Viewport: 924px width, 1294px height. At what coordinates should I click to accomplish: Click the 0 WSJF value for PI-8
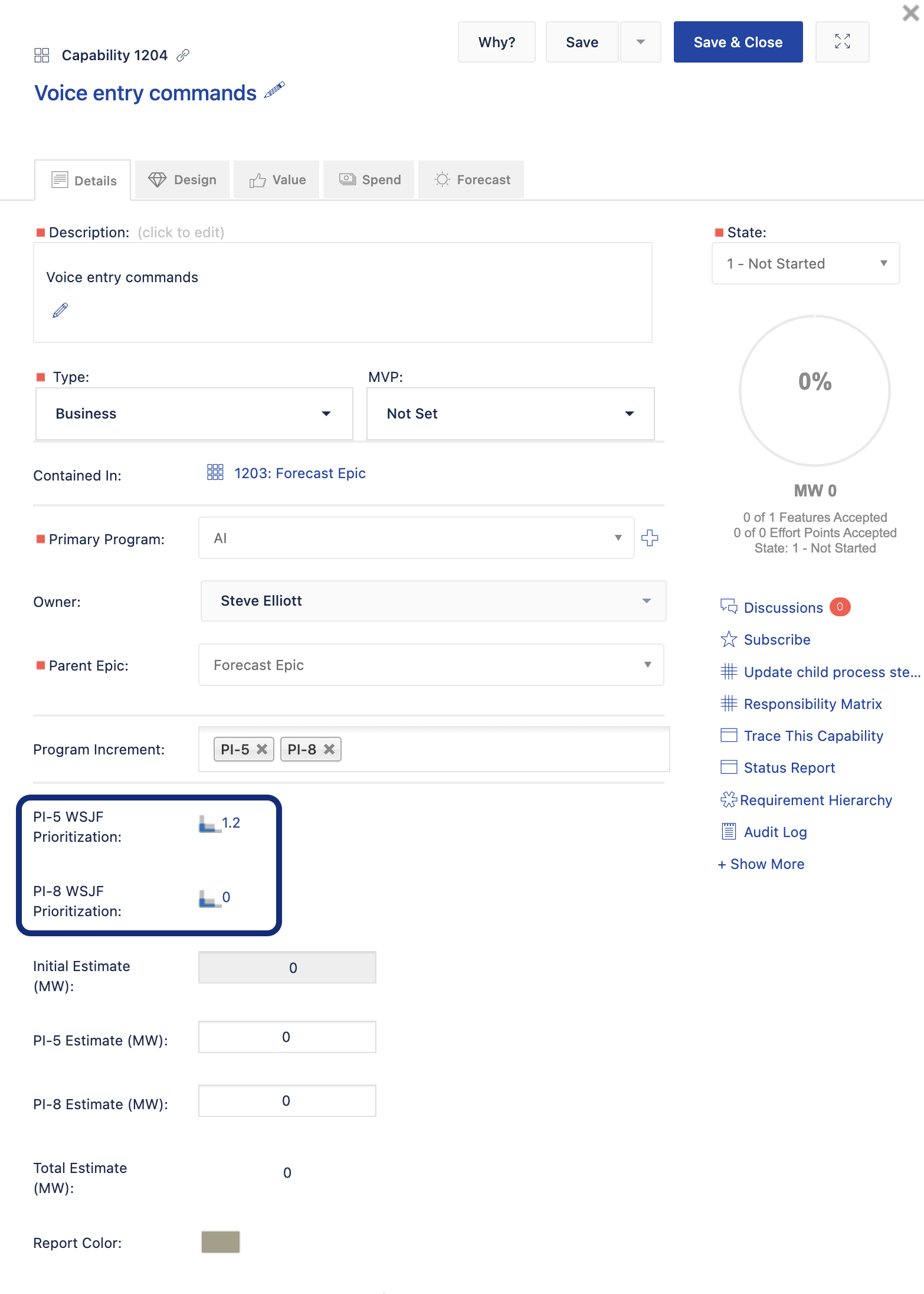tap(226, 897)
